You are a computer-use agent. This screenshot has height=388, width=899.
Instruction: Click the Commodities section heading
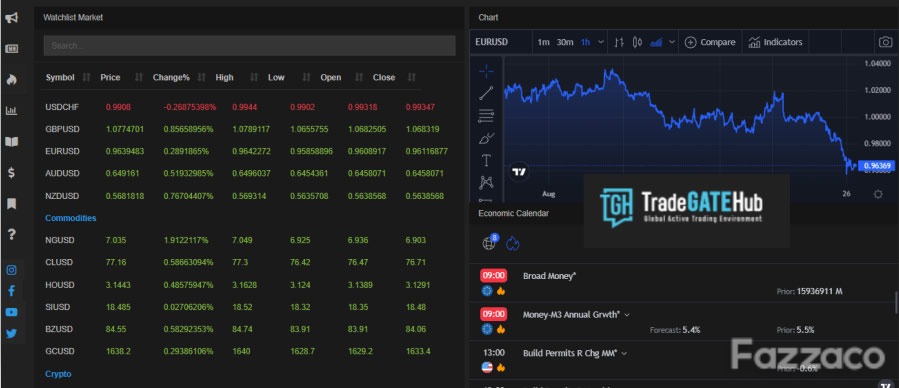[71, 218]
